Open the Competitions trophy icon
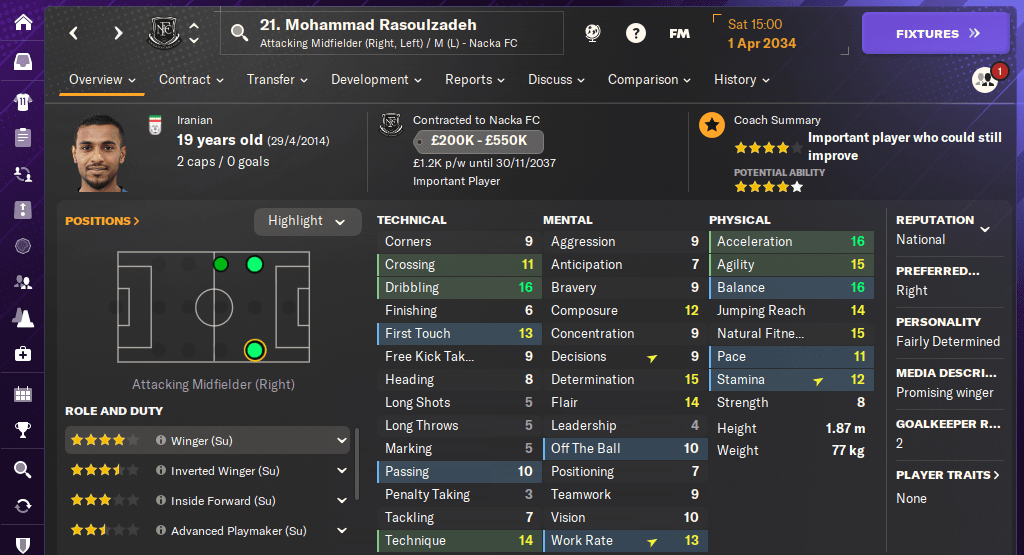1024x555 pixels. click(22, 431)
